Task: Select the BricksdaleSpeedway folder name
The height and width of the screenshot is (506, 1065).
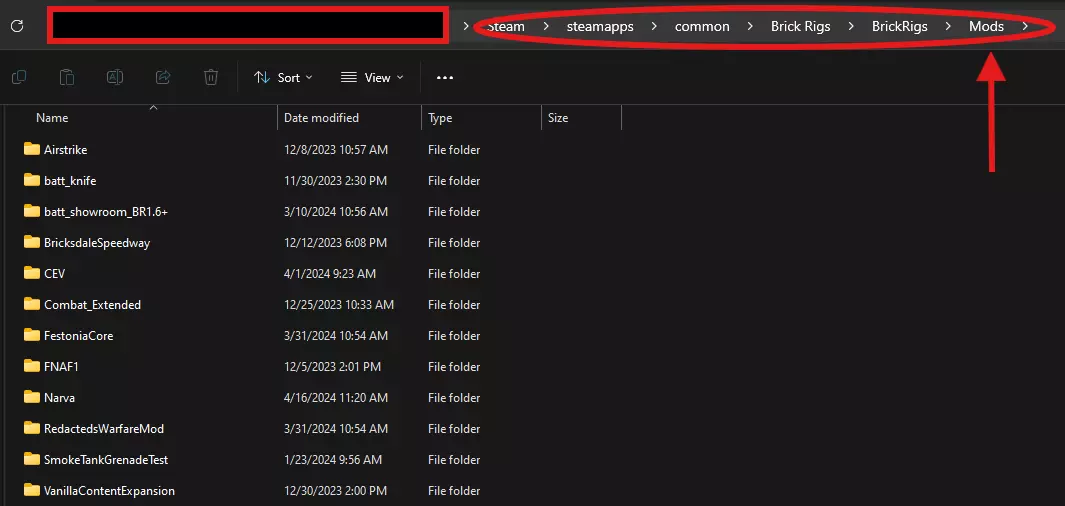Action: click(x=96, y=242)
